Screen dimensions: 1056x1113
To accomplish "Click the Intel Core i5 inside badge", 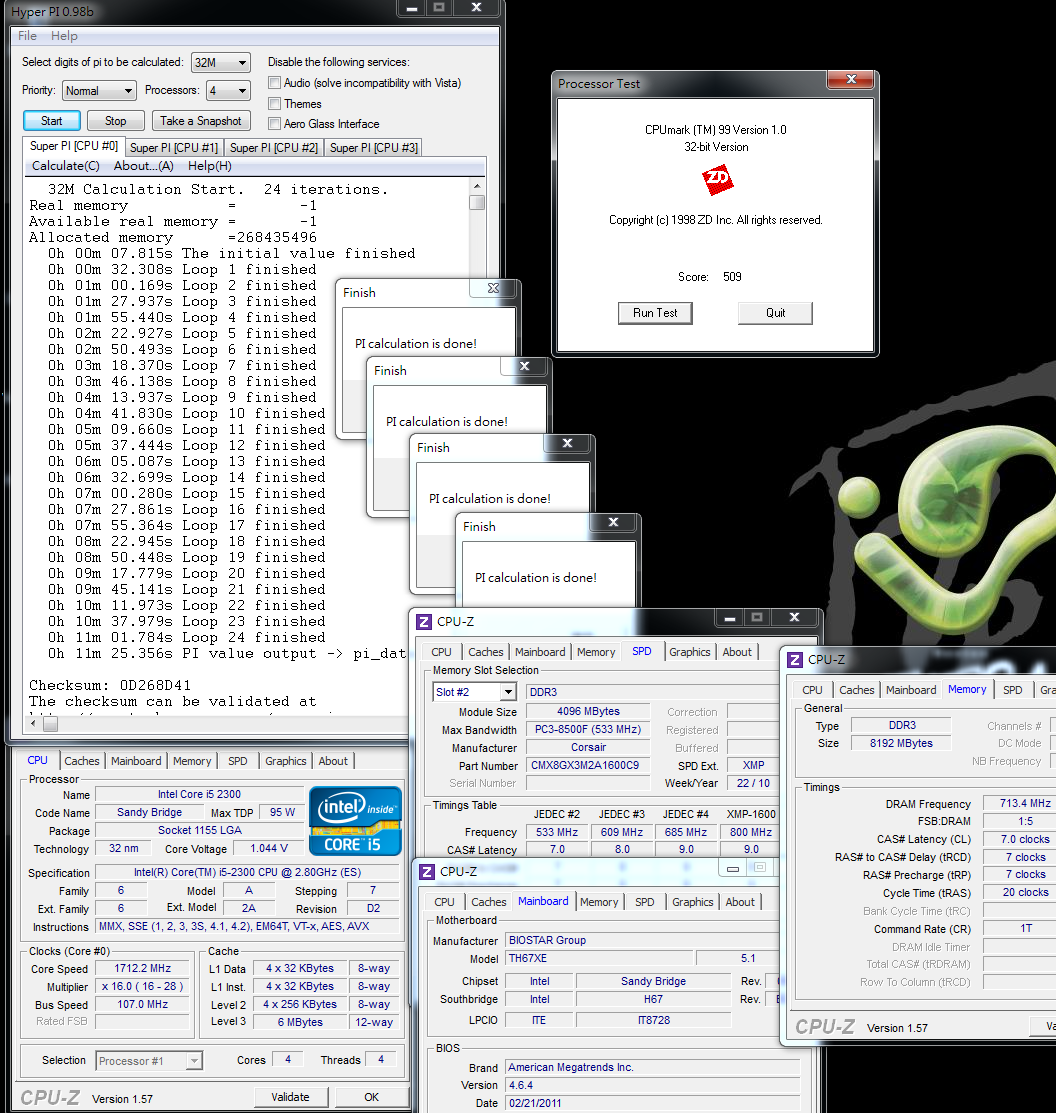I will click(x=356, y=821).
